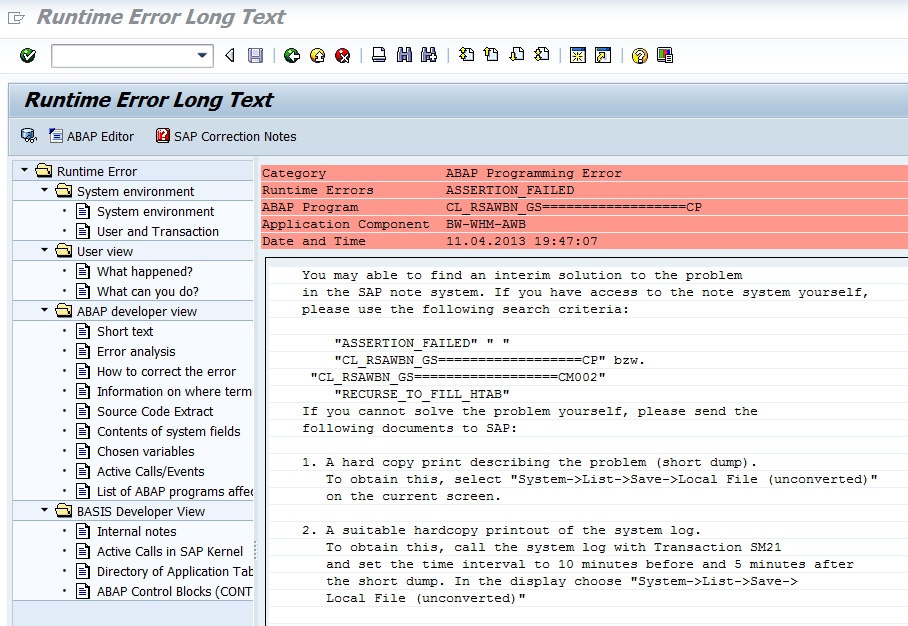Click the red Cancel icon

(x=343, y=56)
